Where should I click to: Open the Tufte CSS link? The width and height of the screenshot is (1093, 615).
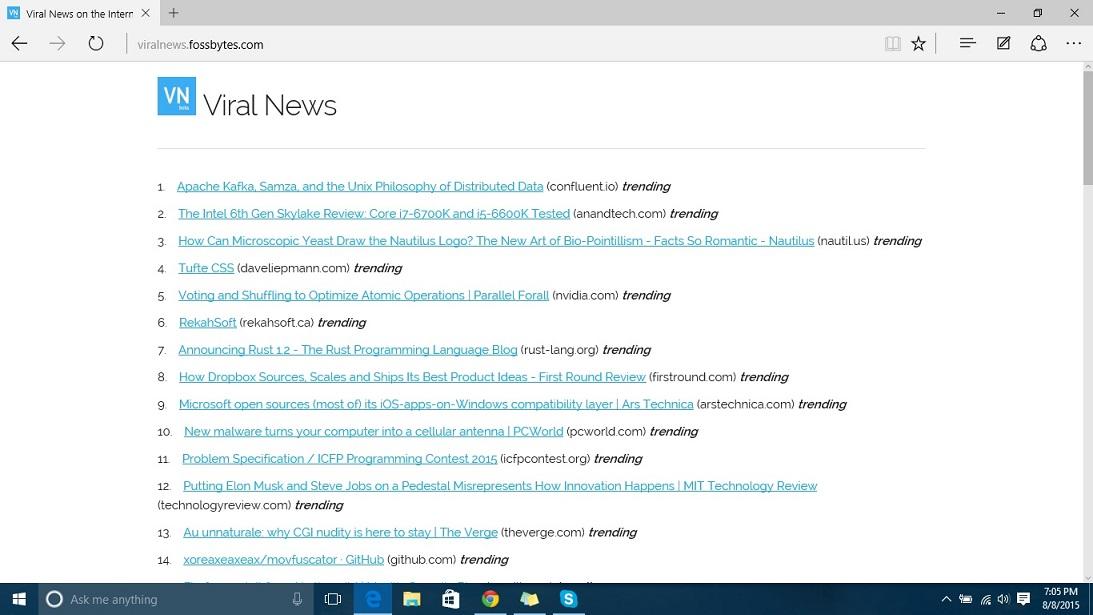206,268
